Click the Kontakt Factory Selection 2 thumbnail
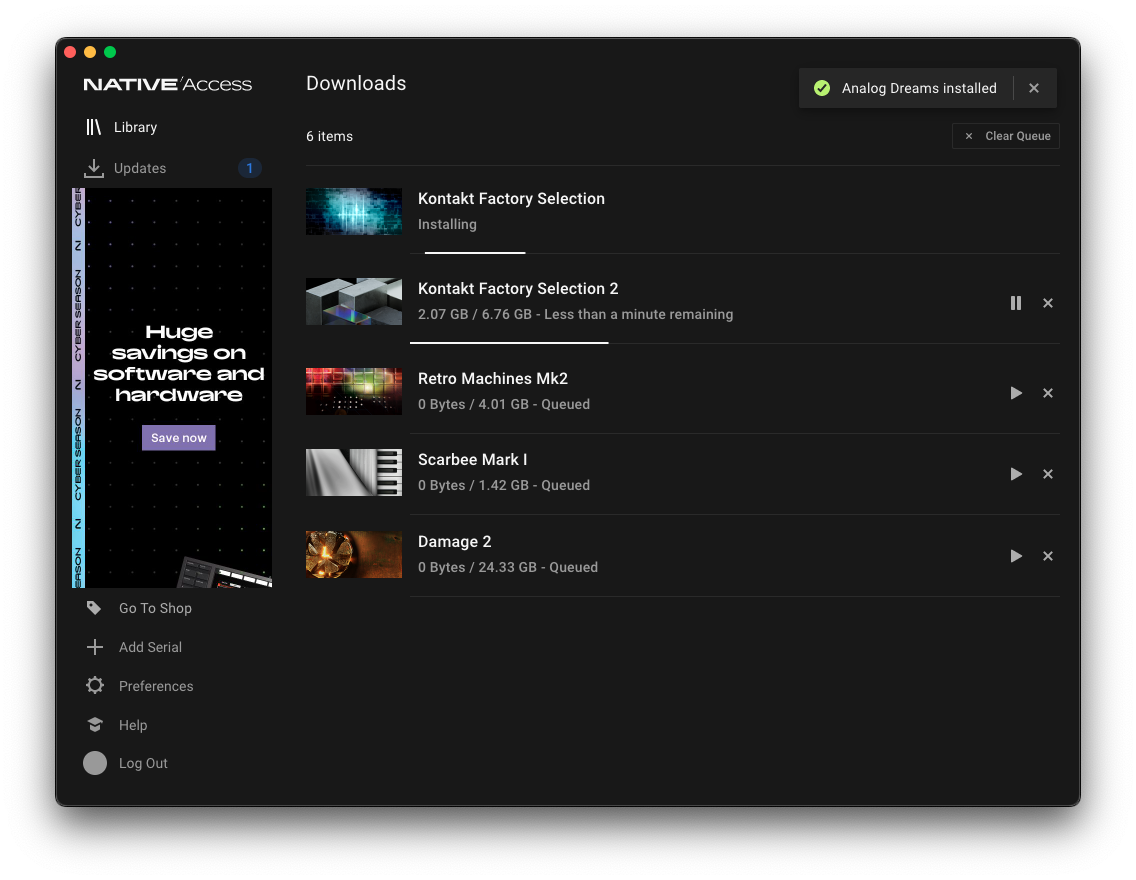This screenshot has height=880, width=1136. (354, 301)
